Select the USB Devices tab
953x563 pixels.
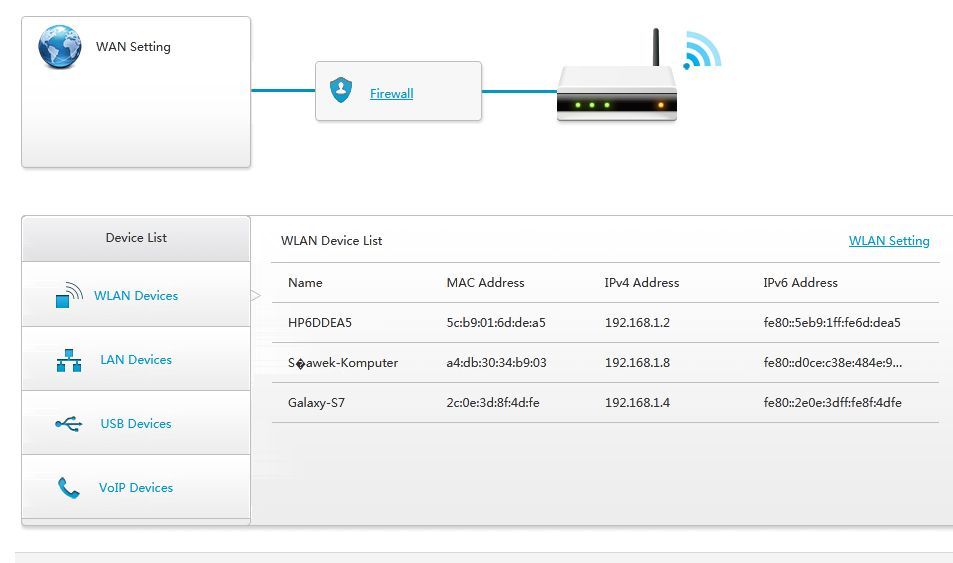[x=136, y=423]
